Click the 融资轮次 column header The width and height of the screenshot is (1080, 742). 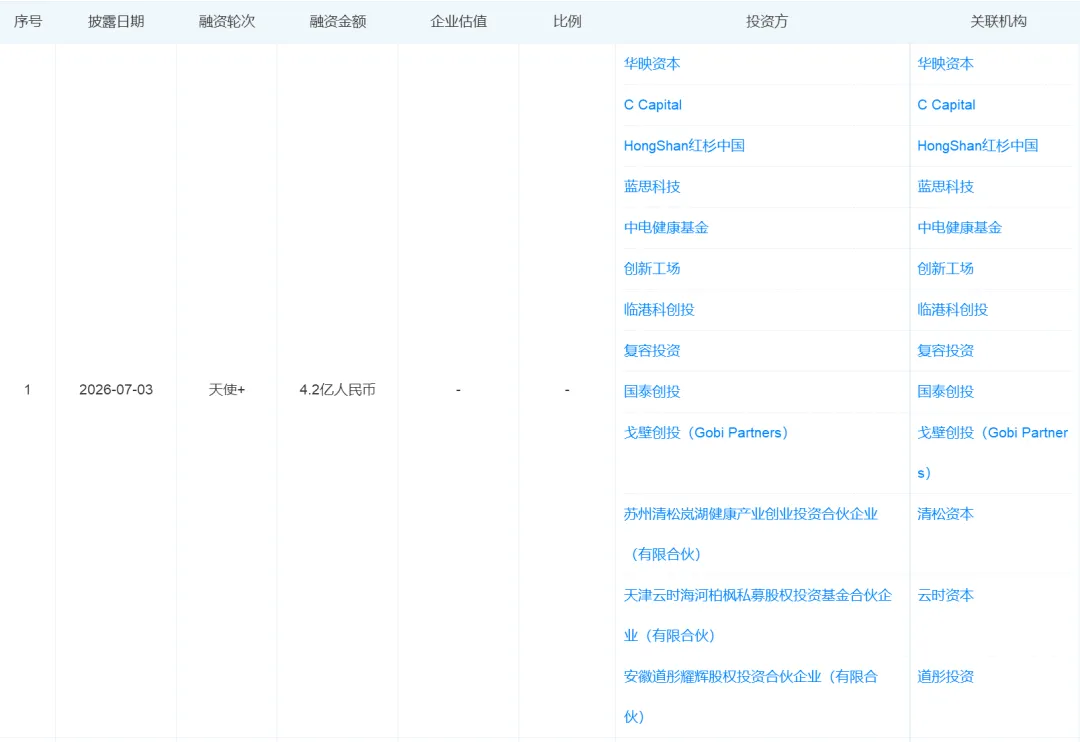click(x=227, y=21)
